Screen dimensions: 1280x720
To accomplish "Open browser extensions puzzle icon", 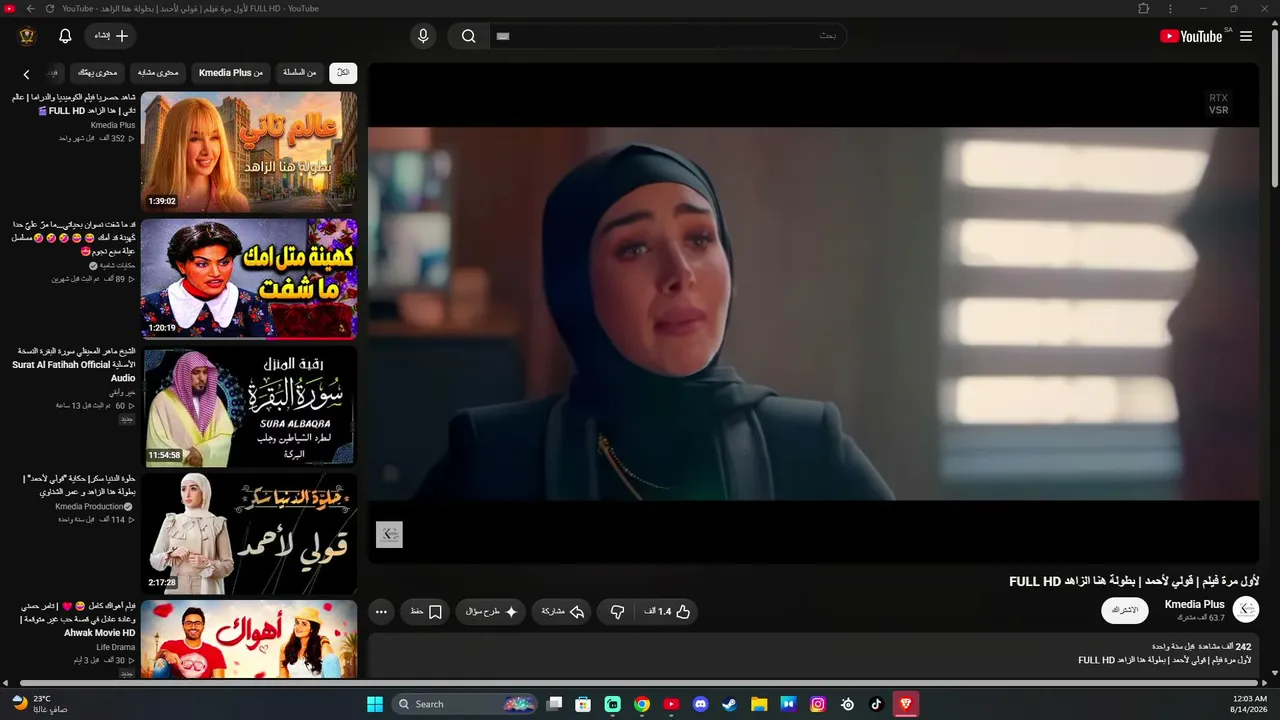I will 1144,9.
